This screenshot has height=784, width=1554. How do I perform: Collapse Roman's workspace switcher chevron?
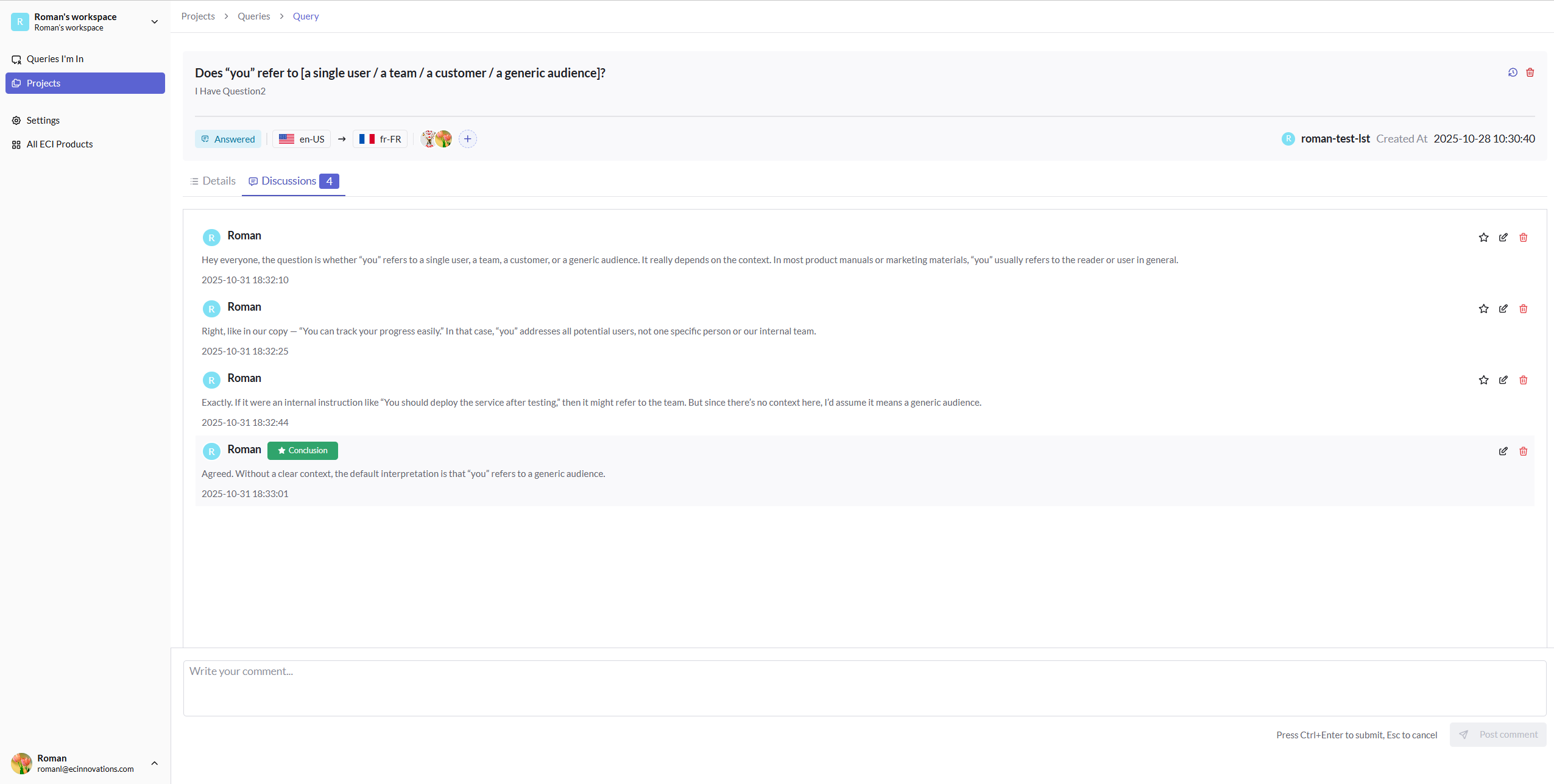(154, 21)
